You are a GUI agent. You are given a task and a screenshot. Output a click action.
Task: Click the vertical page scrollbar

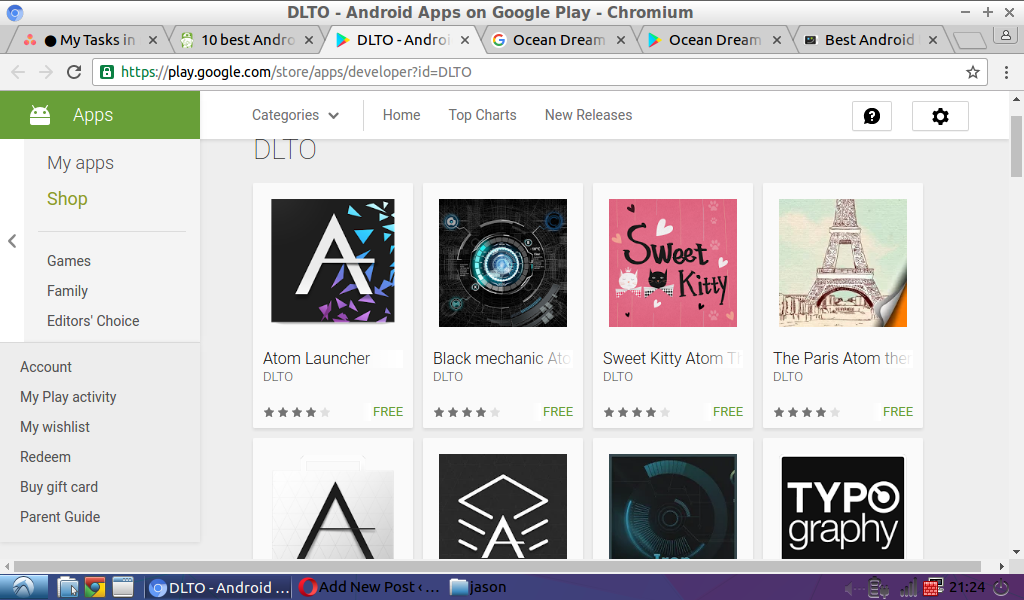click(x=1016, y=147)
